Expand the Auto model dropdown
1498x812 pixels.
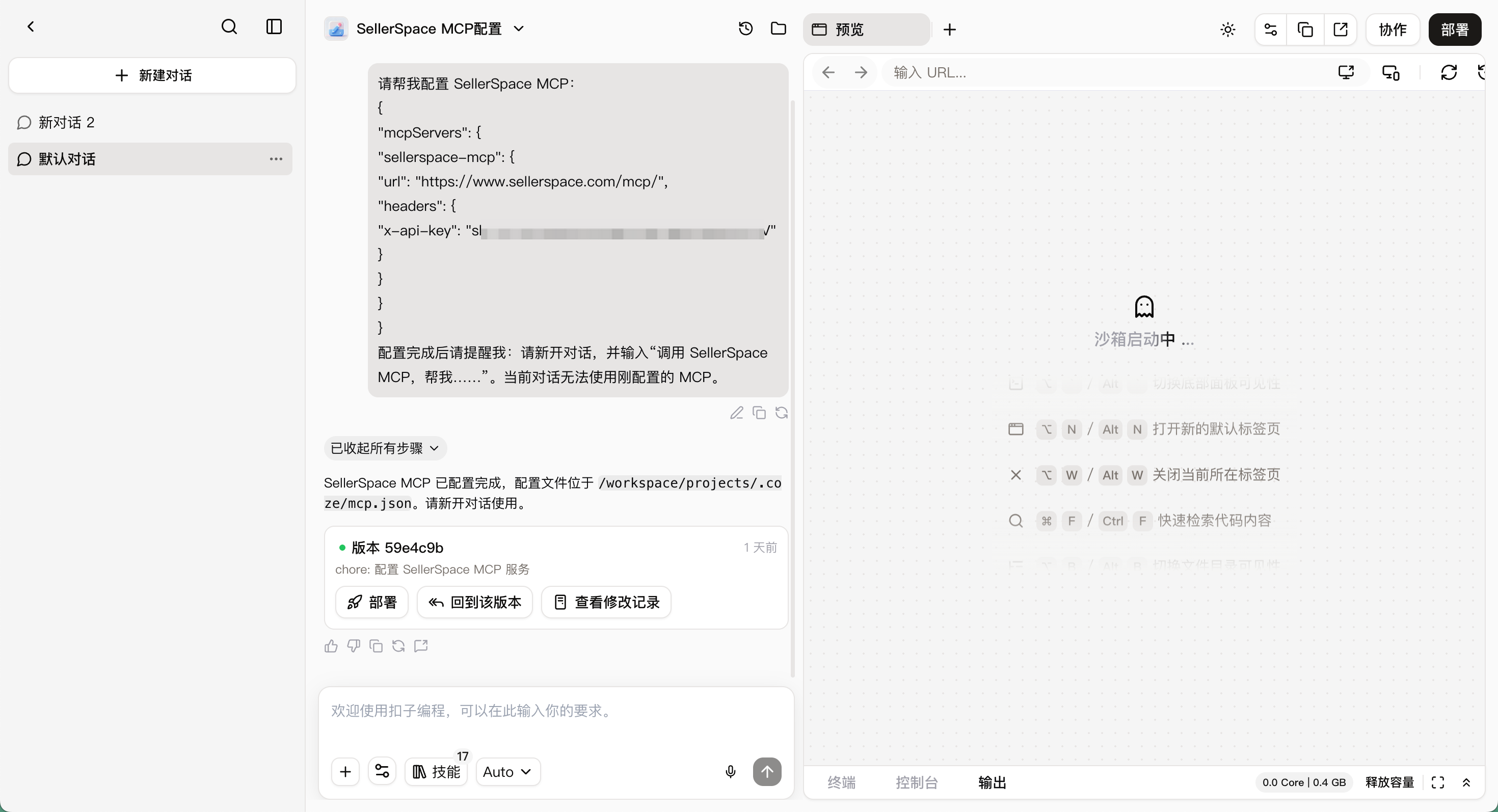pos(507,772)
